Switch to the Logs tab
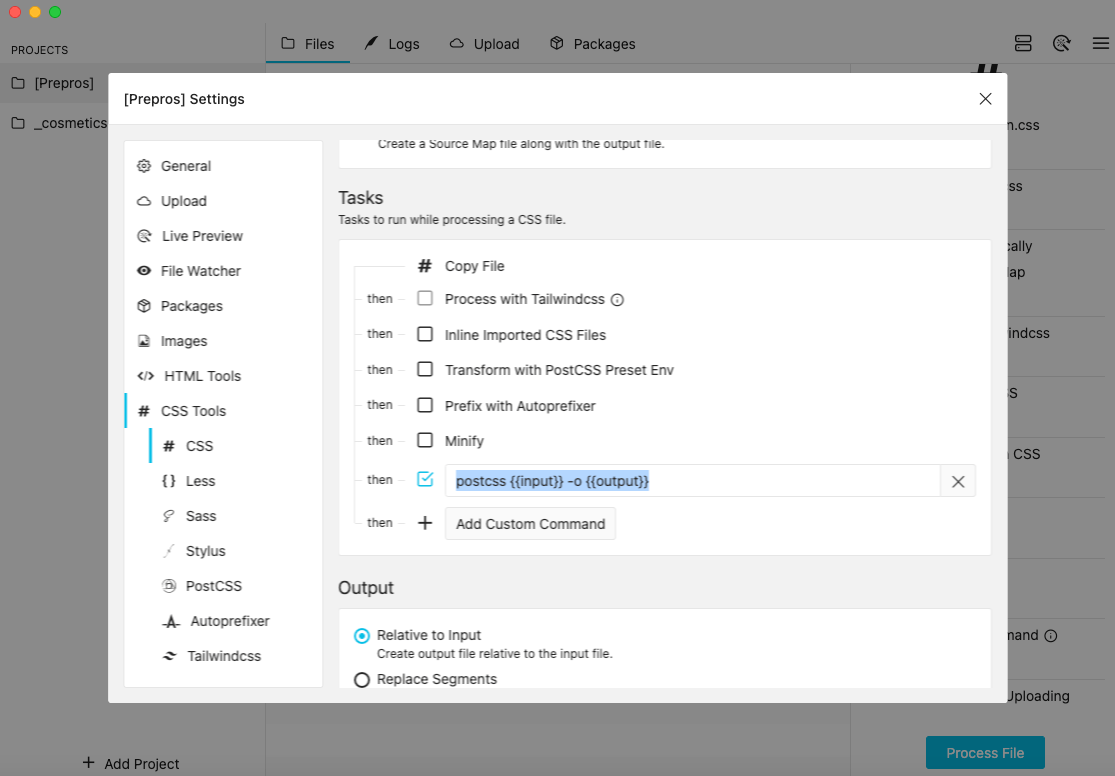1115x776 pixels. click(392, 44)
